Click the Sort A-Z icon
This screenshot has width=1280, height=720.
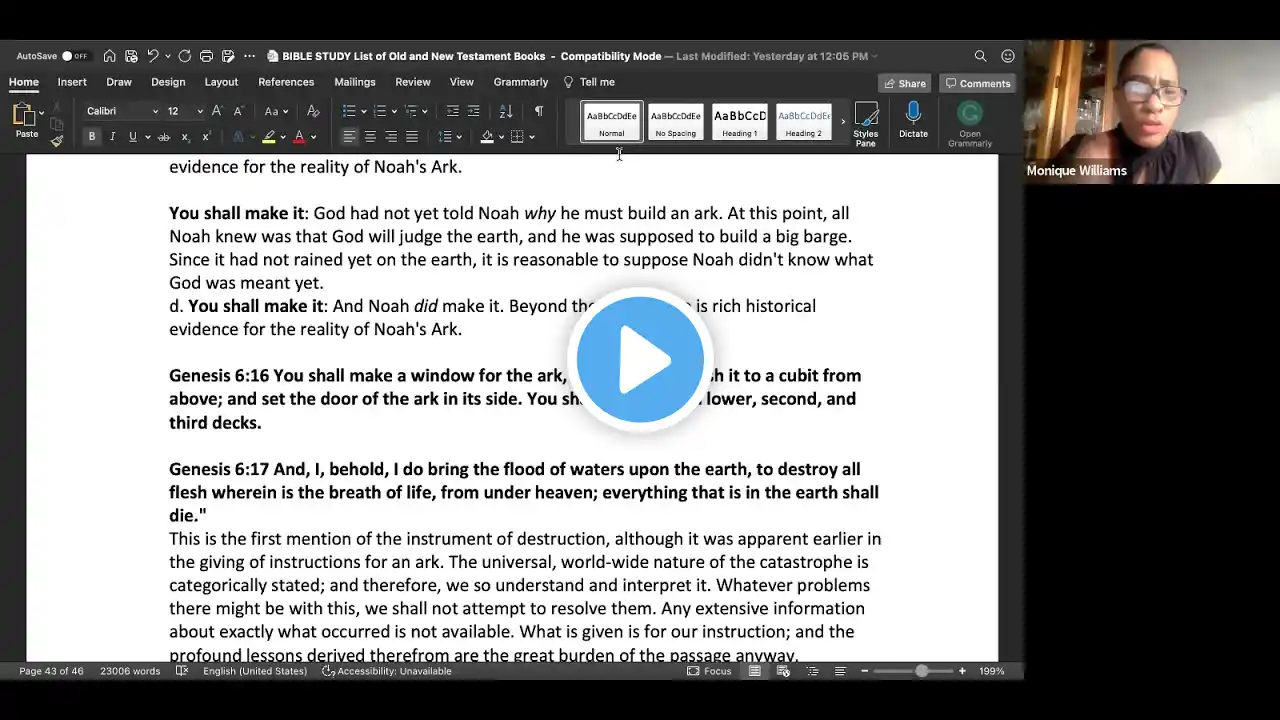[x=506, y=111]
